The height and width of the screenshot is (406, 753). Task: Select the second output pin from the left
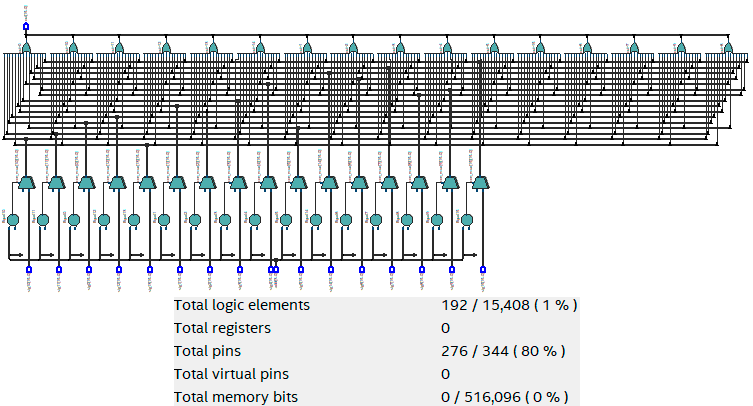coord(59,269)
